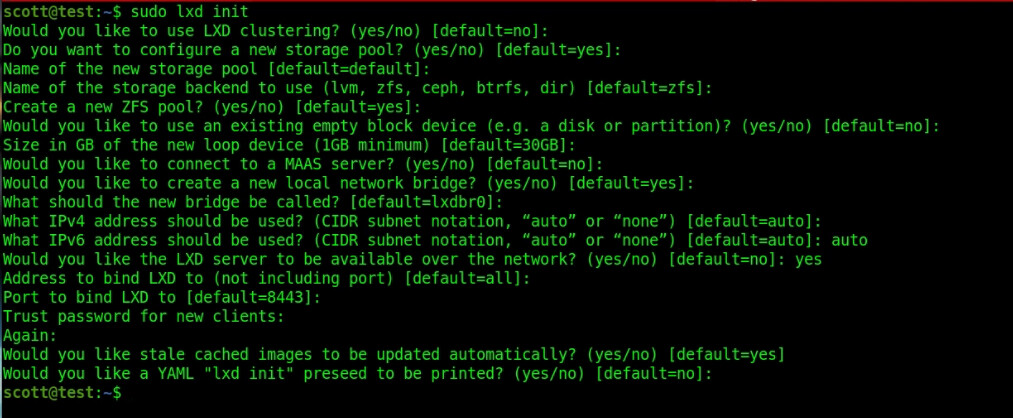Image resolution: width=1013 pixels, height=418 pixels.
Task: Click the new local network bridge question
Action: coord(348,183)
